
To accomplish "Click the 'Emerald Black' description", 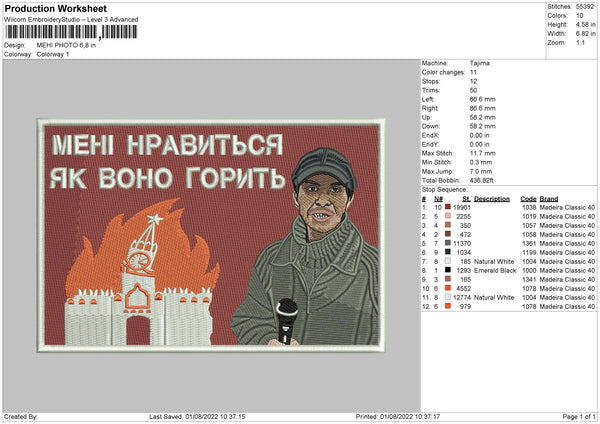I will click(495, 271).
